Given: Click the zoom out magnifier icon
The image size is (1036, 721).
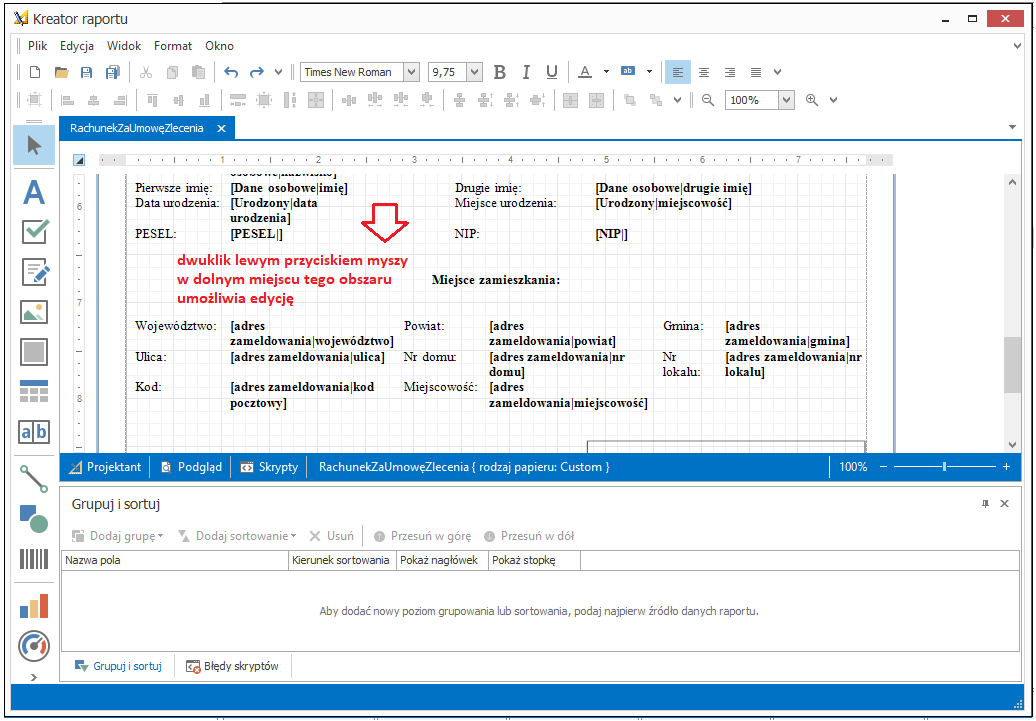Looking at the screenshot, I should tap(708, 100).
